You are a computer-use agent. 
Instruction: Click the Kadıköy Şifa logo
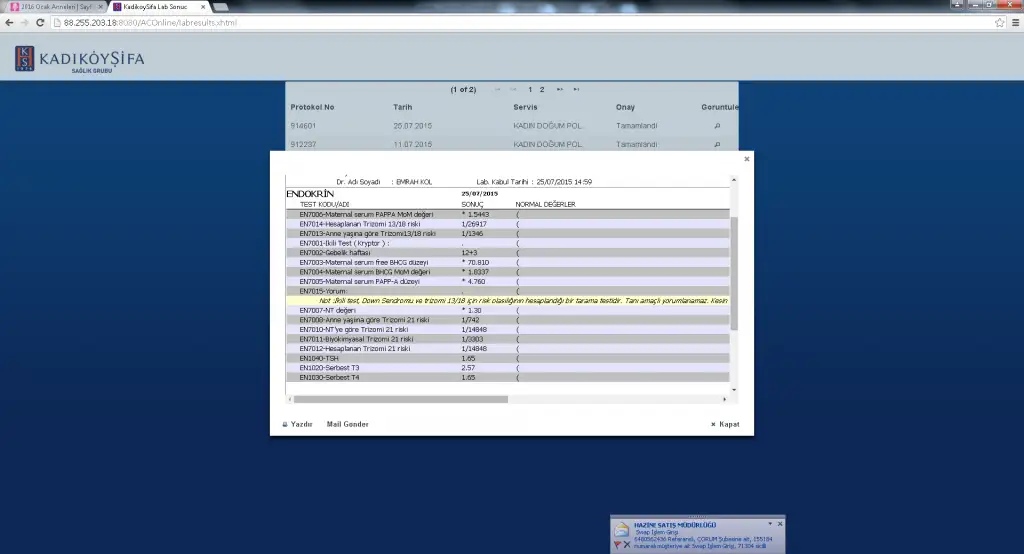point(79,59)
